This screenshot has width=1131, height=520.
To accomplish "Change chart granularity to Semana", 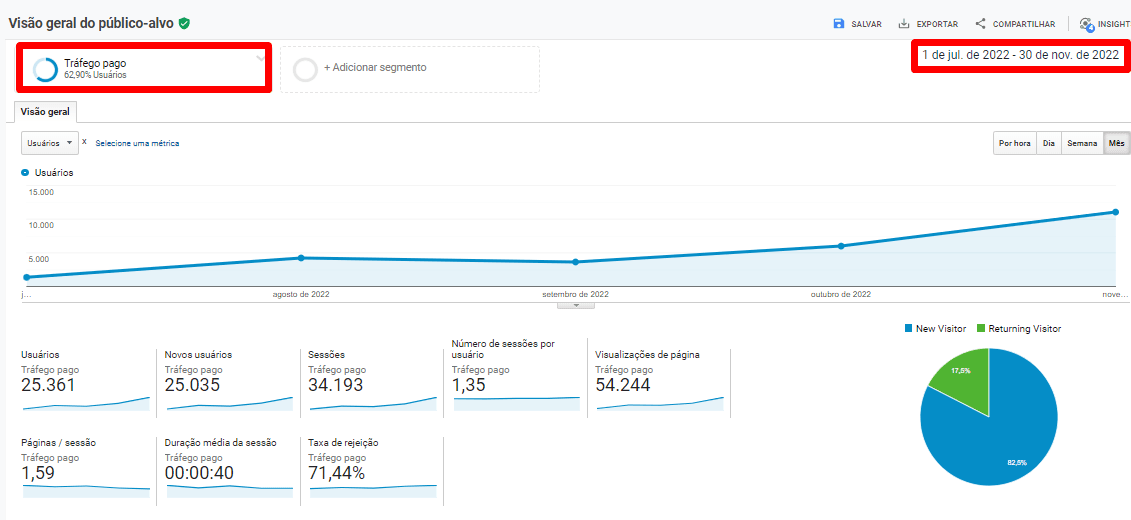I will (1082, 143).
